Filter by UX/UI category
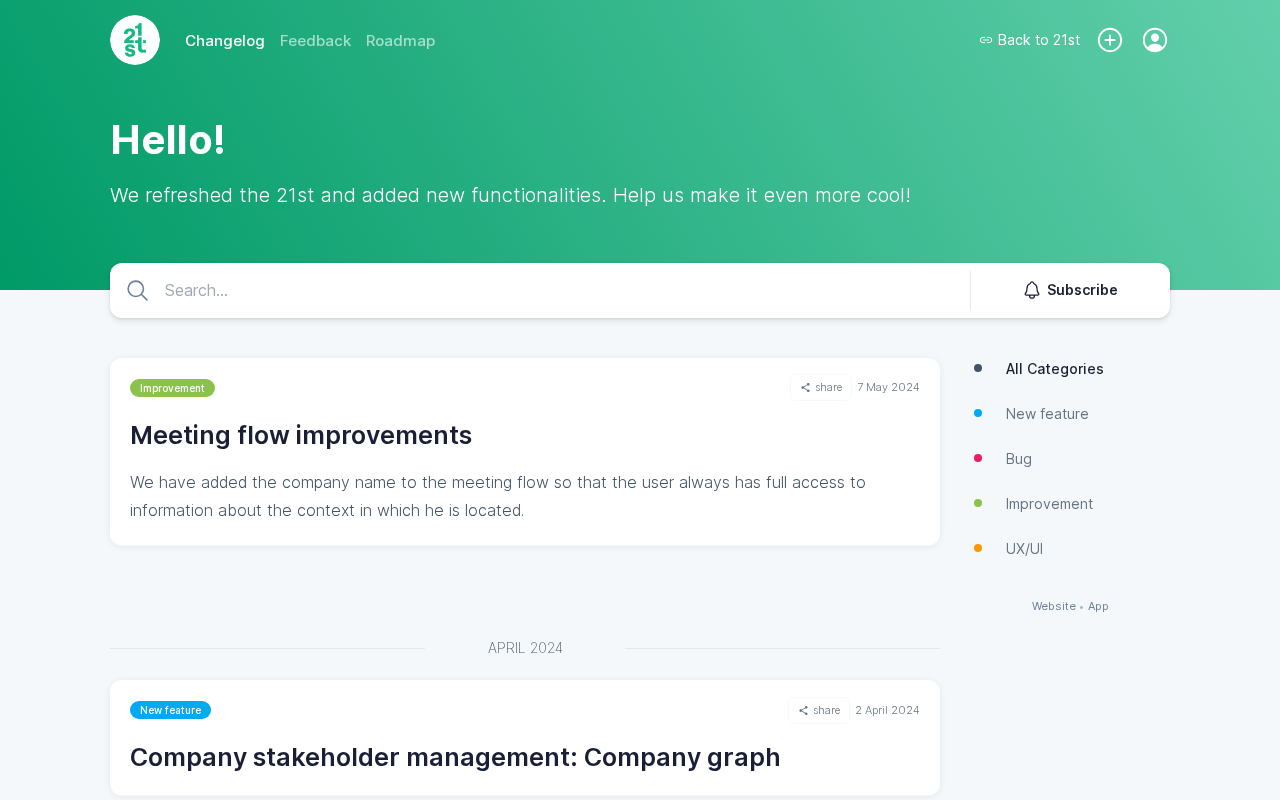The height and width of the screenshot is (800, 1280). click(1024, 549)
